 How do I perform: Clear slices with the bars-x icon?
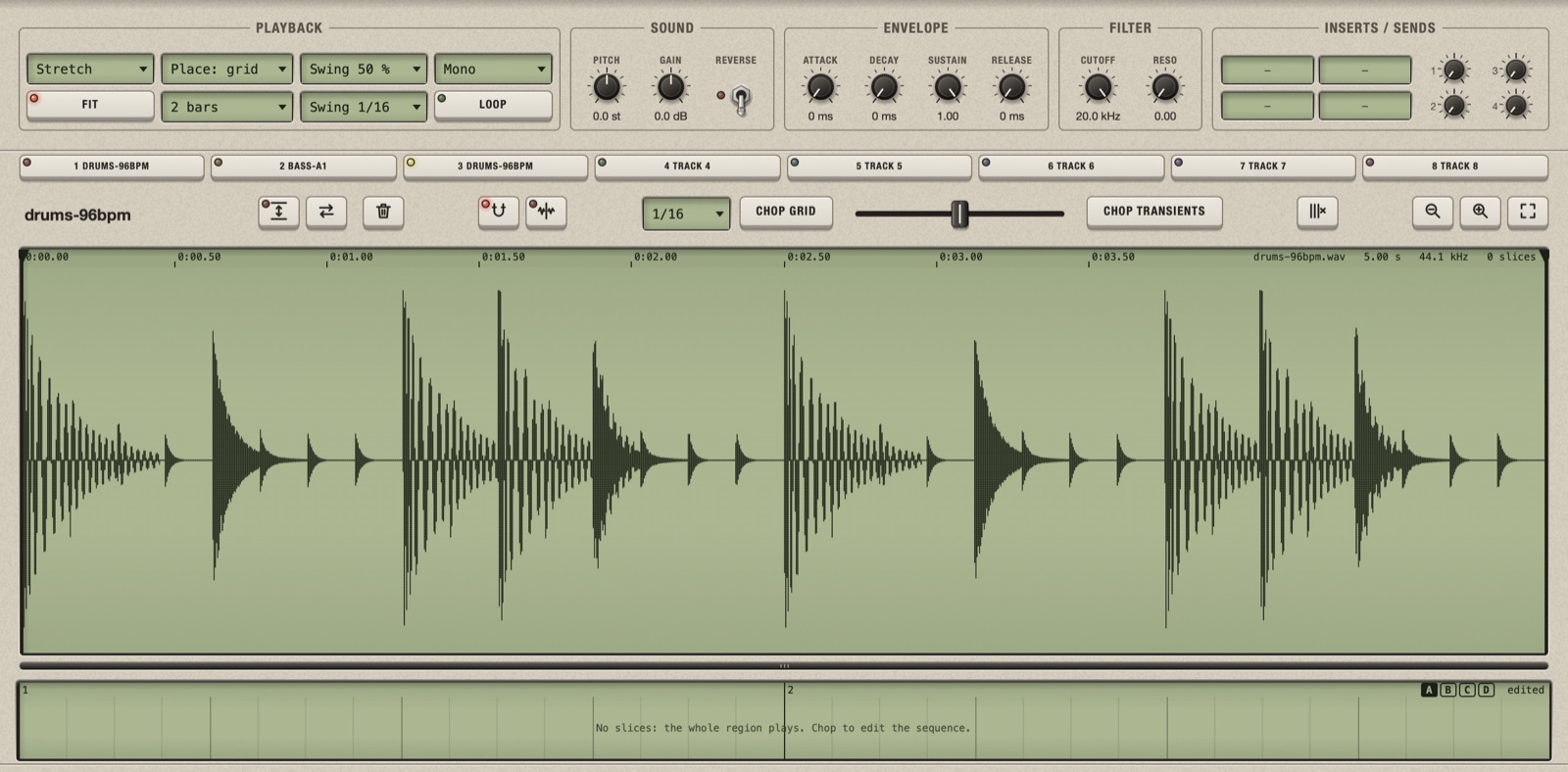(x=1317, y=212)
